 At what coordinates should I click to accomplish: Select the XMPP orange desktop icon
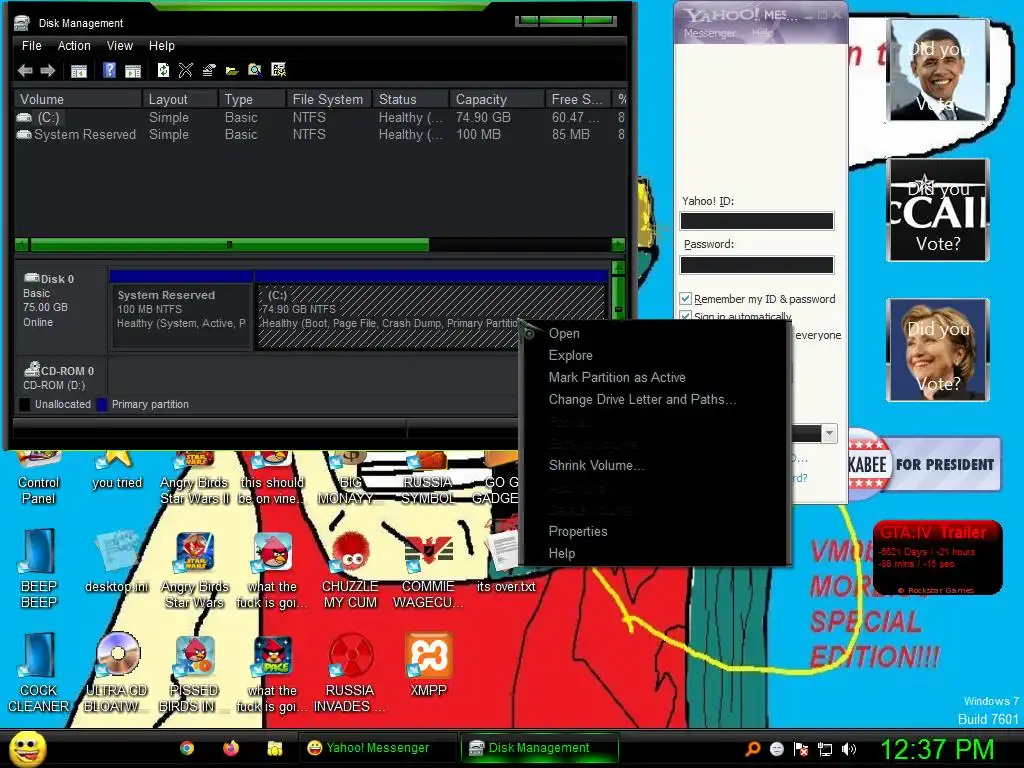tap(428, 665)
